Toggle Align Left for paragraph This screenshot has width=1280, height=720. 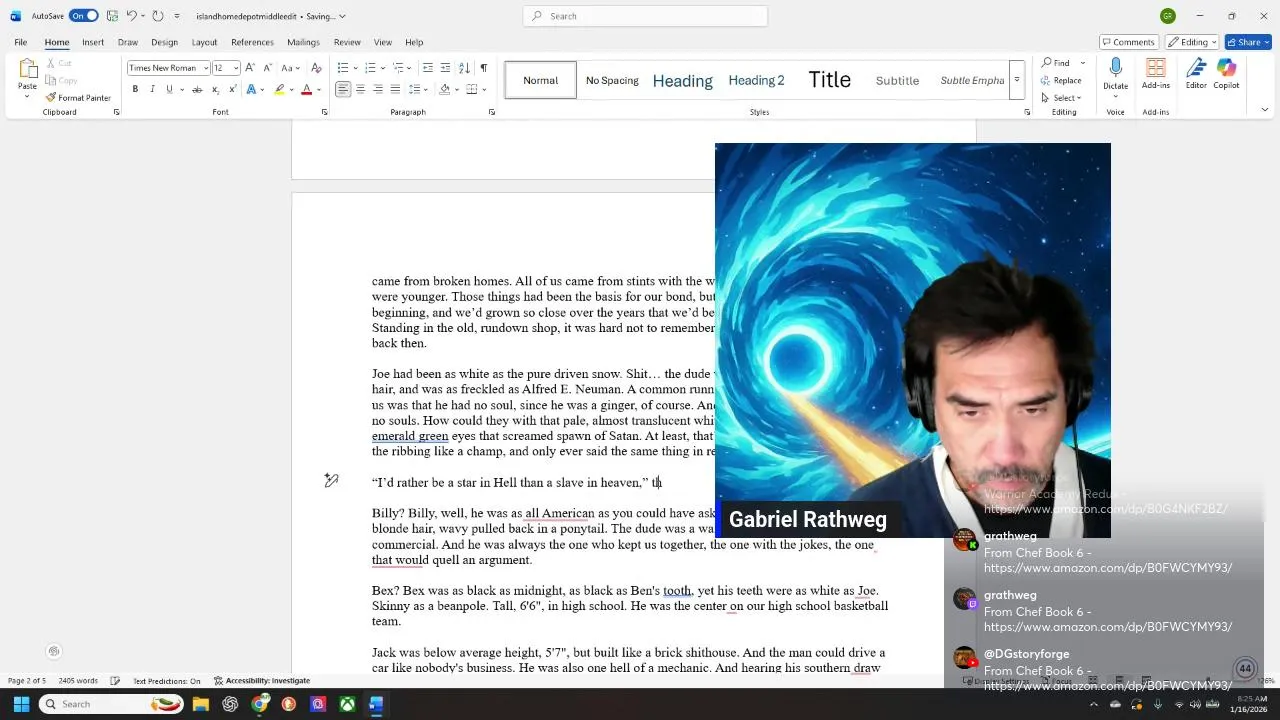343,89
